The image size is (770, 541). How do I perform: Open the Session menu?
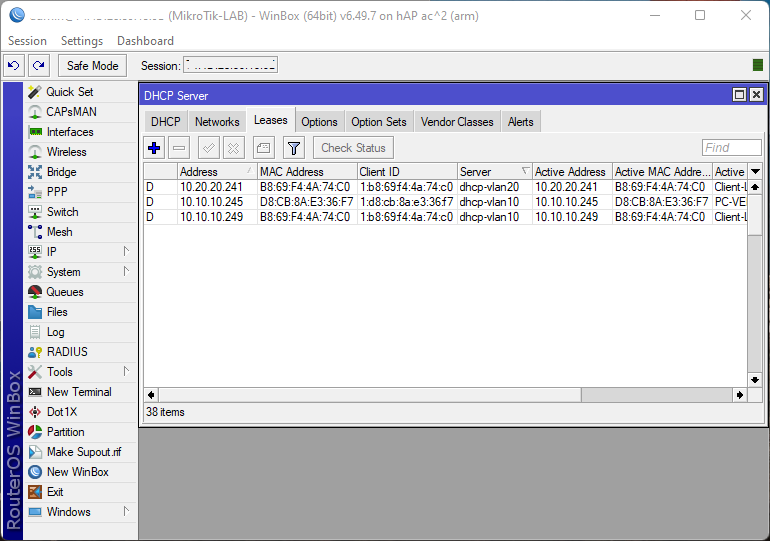[x=28, y=41]
